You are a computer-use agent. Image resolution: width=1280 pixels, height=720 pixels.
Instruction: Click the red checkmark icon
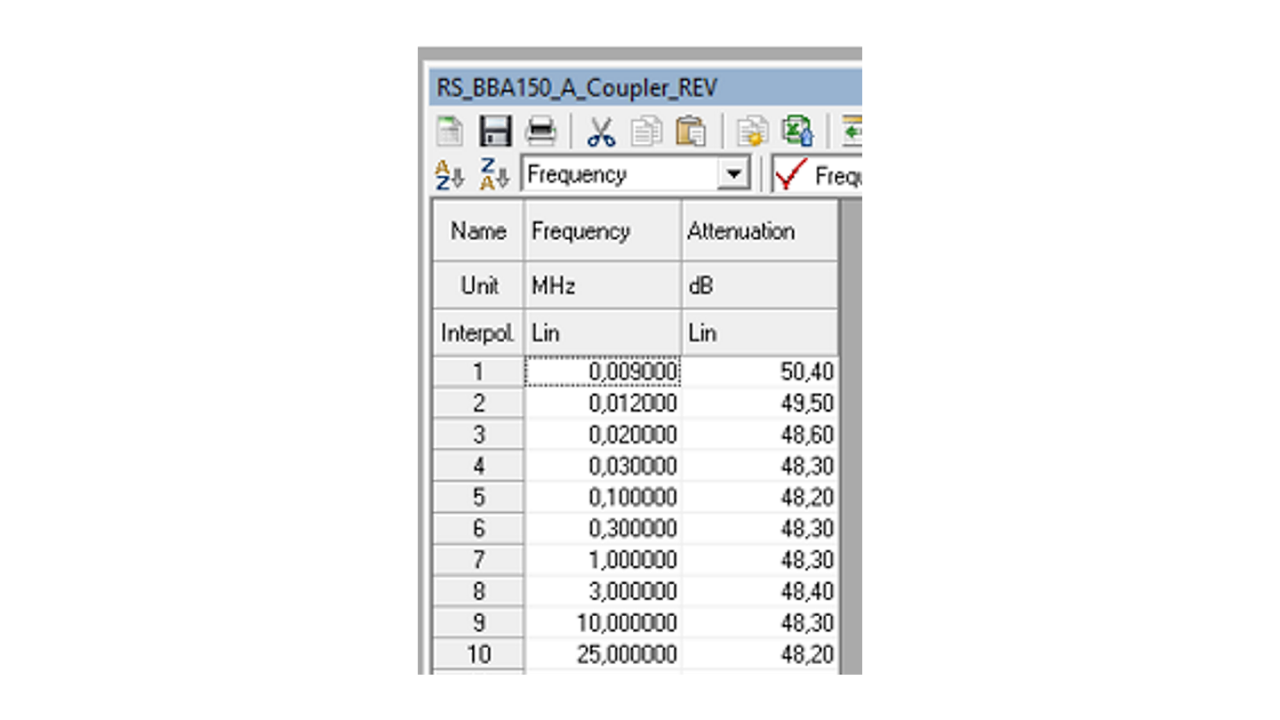(x=790, y=175)
